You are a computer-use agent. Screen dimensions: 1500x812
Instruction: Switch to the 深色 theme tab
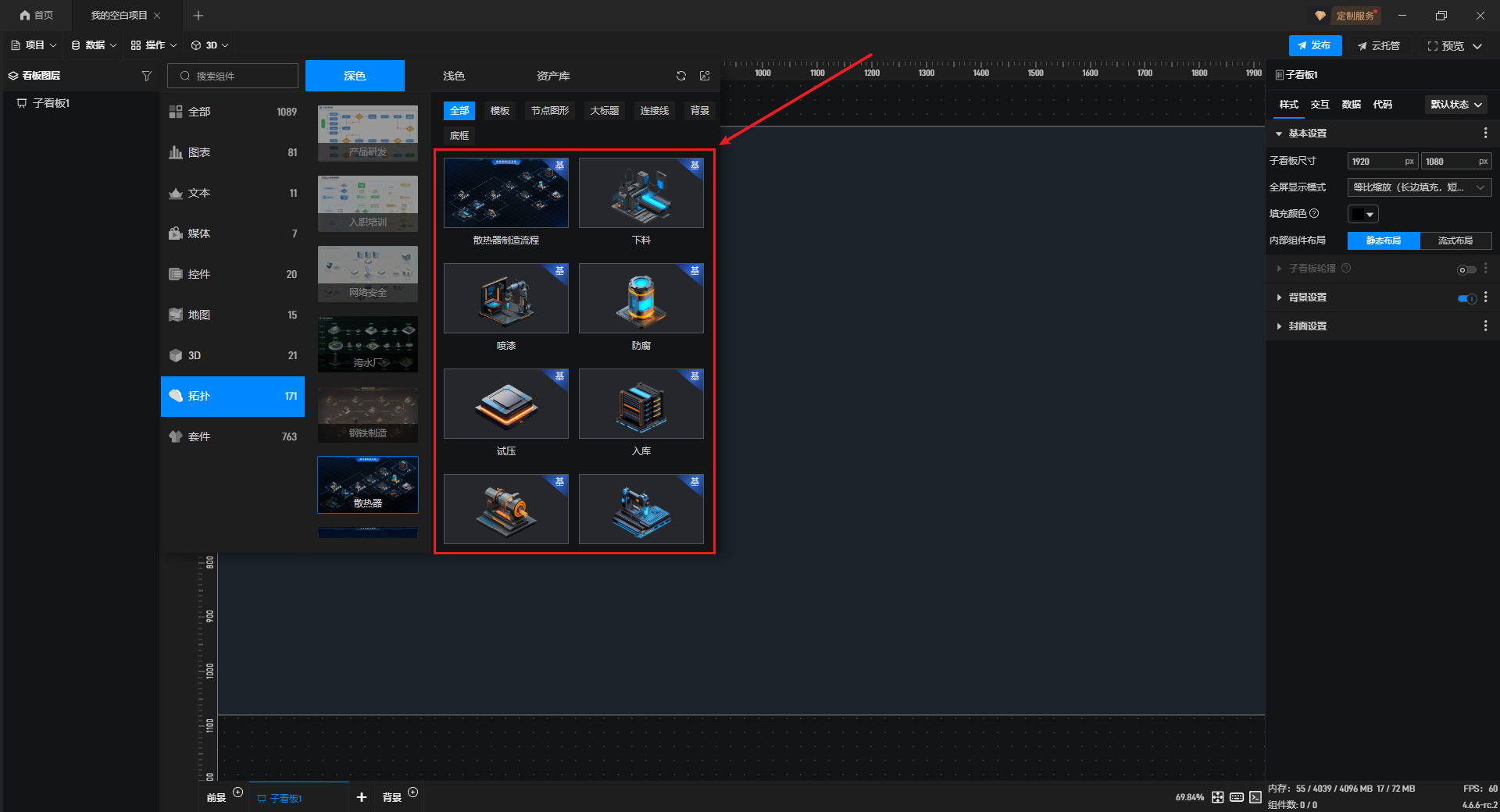point(355,76)
